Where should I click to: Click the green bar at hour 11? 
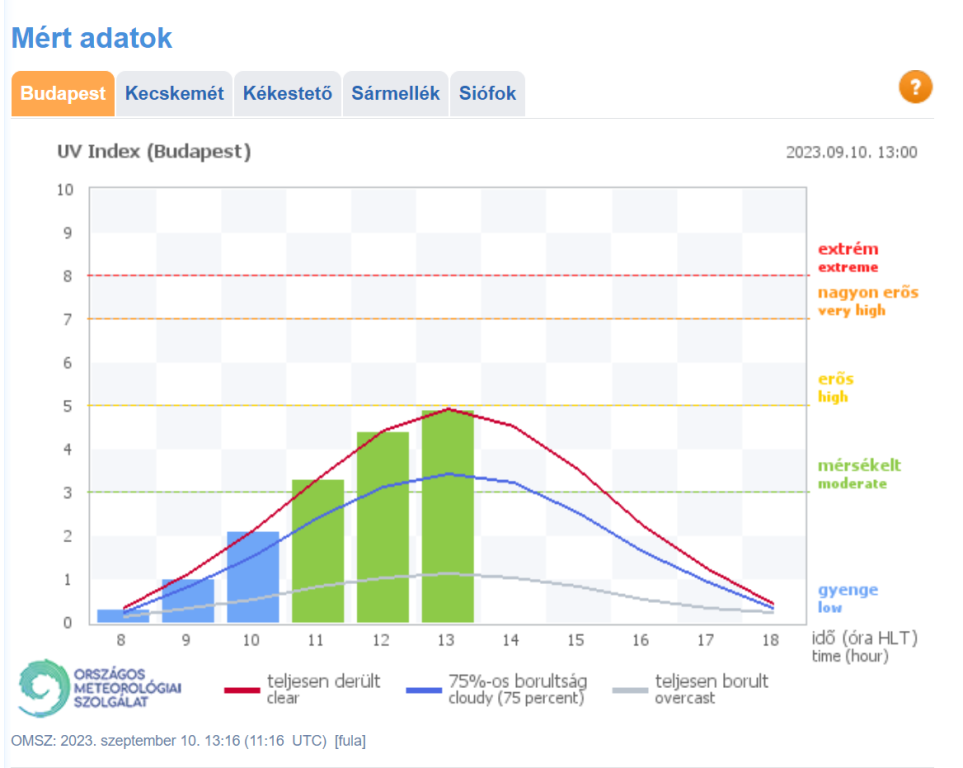click(318, 552)
